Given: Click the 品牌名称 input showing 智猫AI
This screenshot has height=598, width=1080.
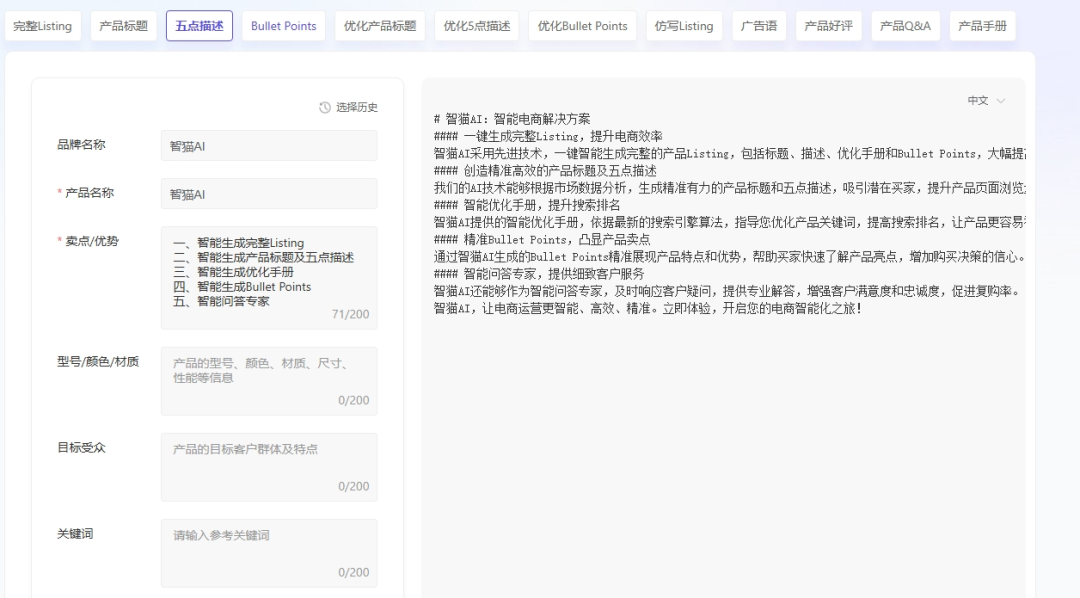Looking at the screenshot, I should pyautogui.click(x=268, y=144).
